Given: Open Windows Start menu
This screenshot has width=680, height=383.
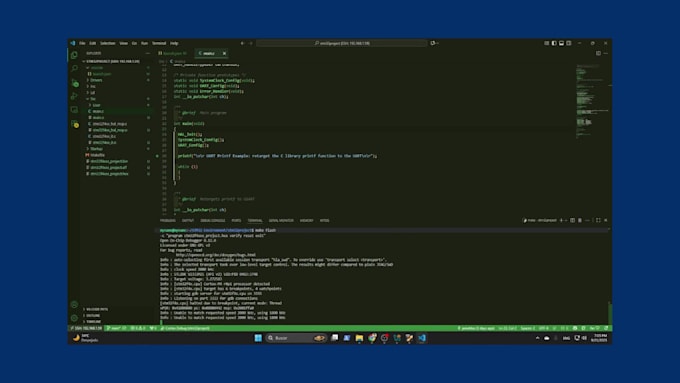Looking at the screenshot, I should (258, 337).
